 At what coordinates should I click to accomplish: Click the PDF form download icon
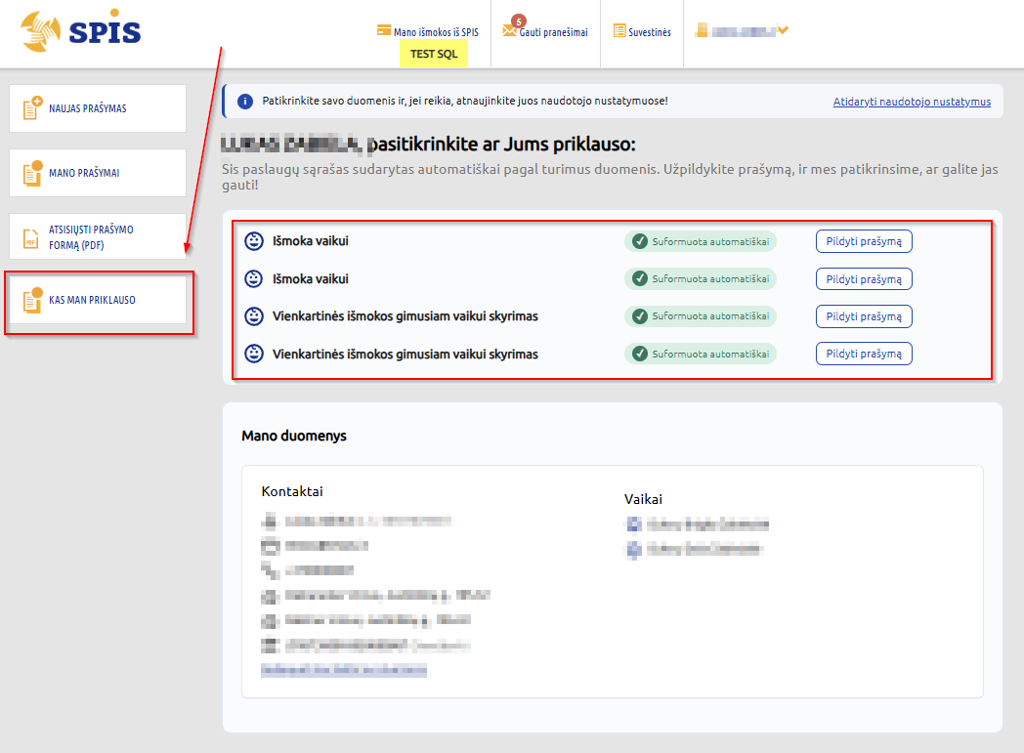32,237
